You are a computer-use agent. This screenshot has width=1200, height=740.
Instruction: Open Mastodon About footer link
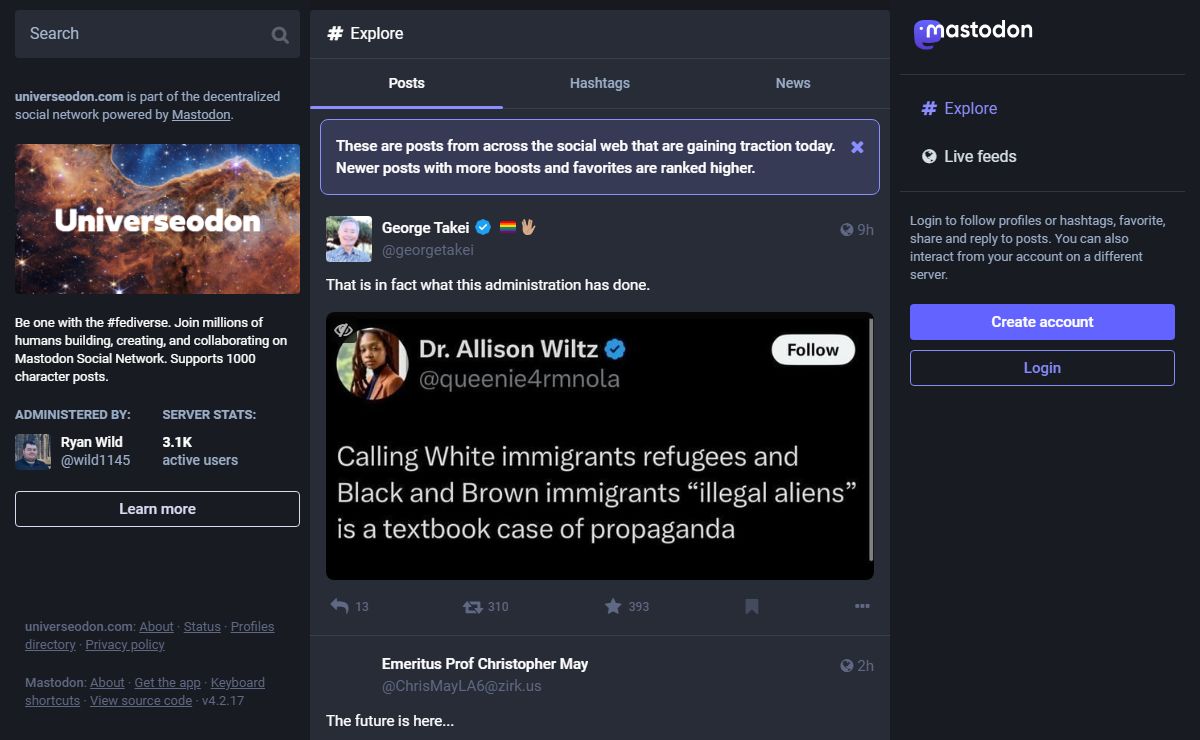click(x=107, y=683)
